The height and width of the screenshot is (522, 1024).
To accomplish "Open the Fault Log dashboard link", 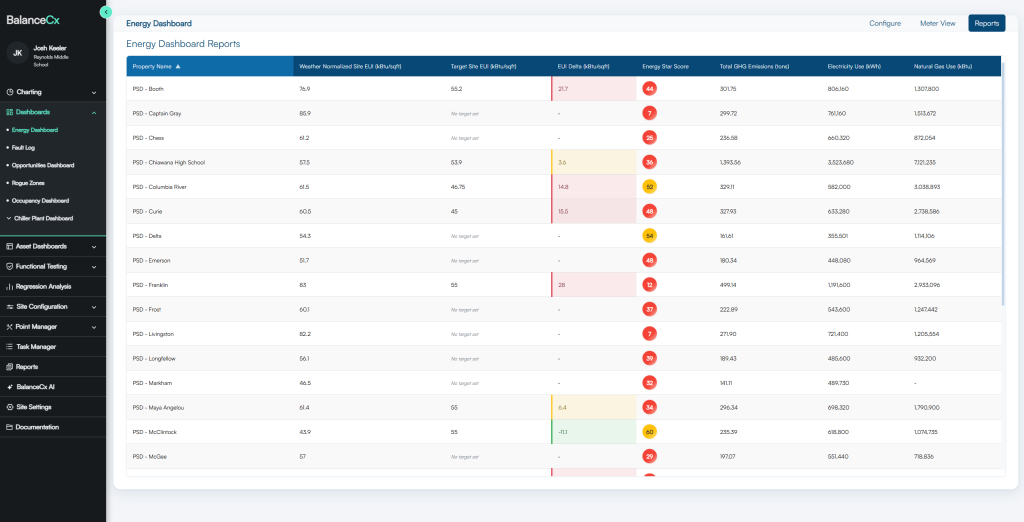I will pos(24,148).
